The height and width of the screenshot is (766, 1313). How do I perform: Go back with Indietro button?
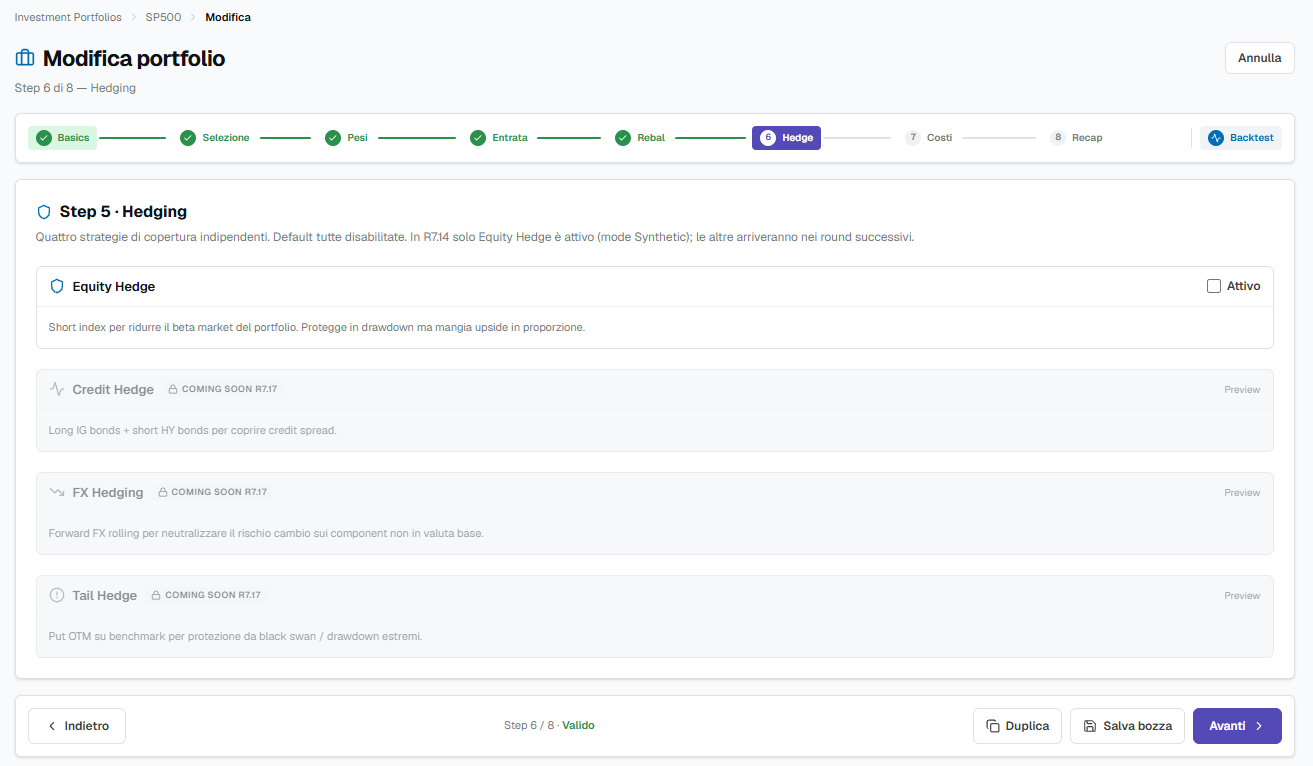coord(77,726)
